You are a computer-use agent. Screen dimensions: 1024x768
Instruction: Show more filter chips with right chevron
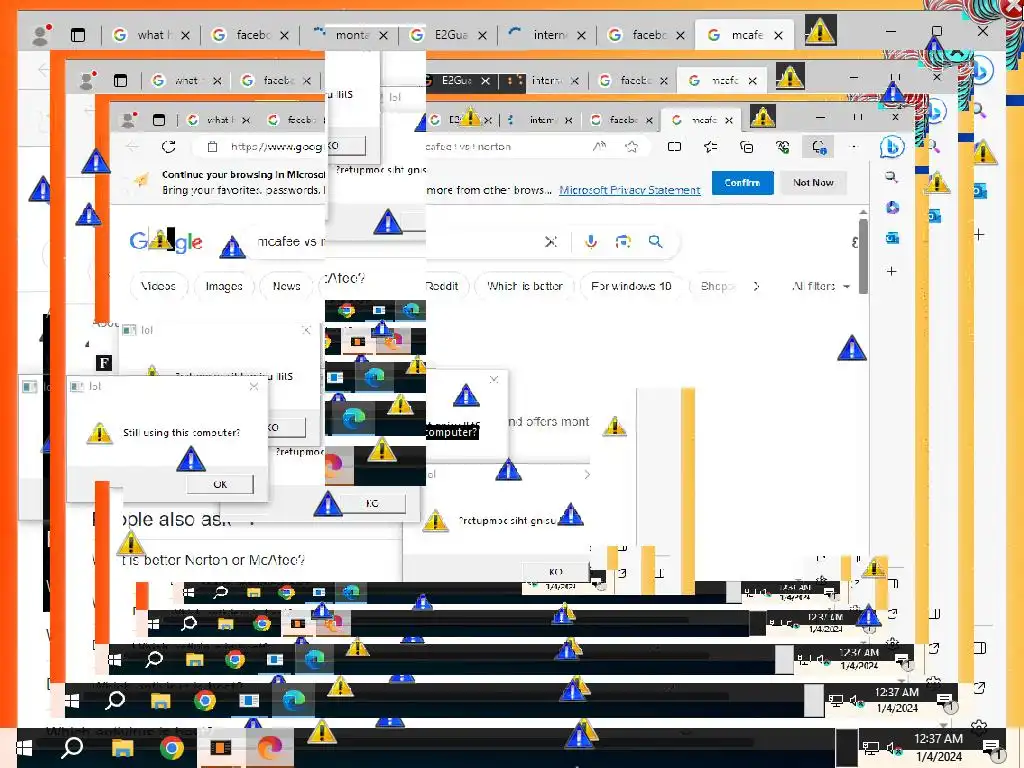[756, 286]
